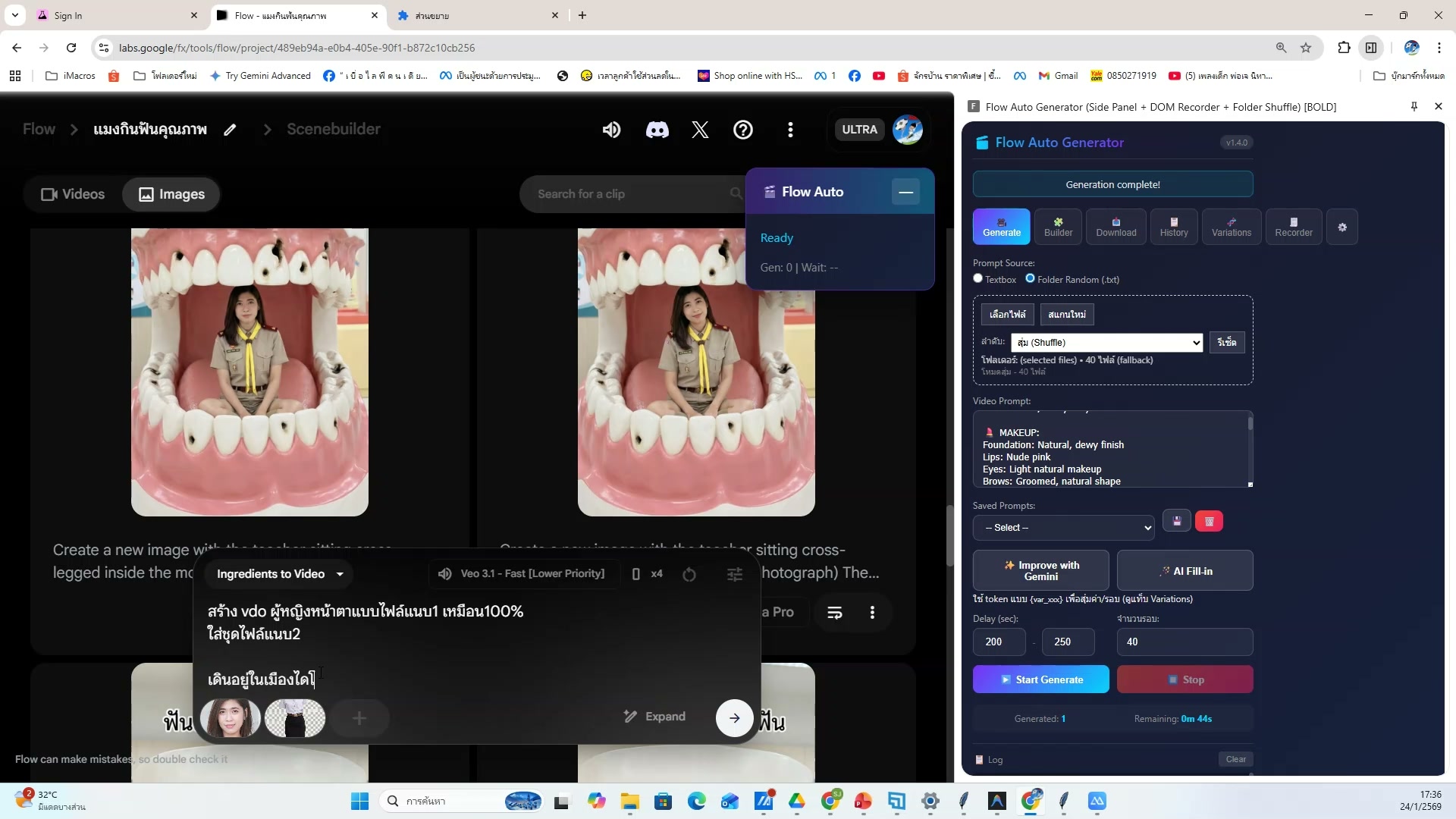Expand the Ingredients to Video dropdown
Viewport: 1456px width, 819px height.
coord(280,574)
